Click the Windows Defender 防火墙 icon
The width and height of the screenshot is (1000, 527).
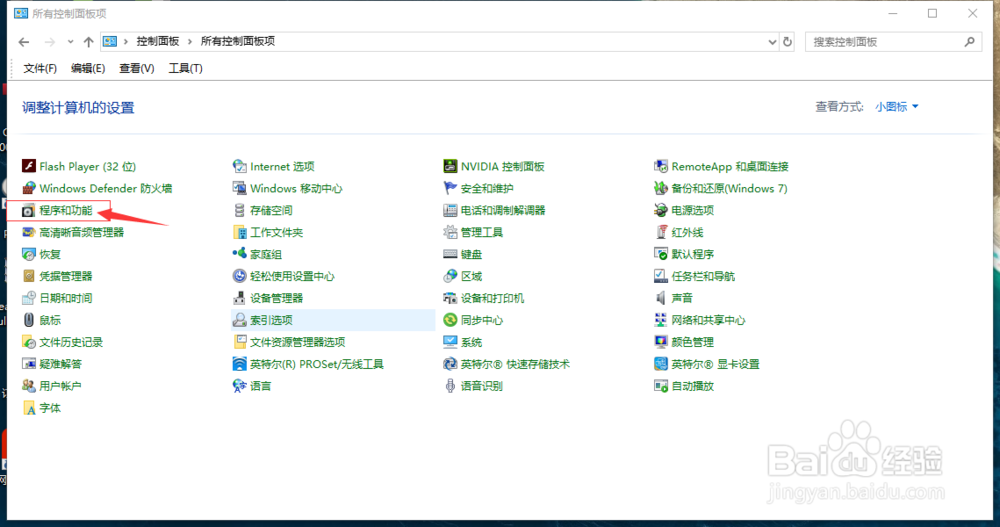point(29,188)
